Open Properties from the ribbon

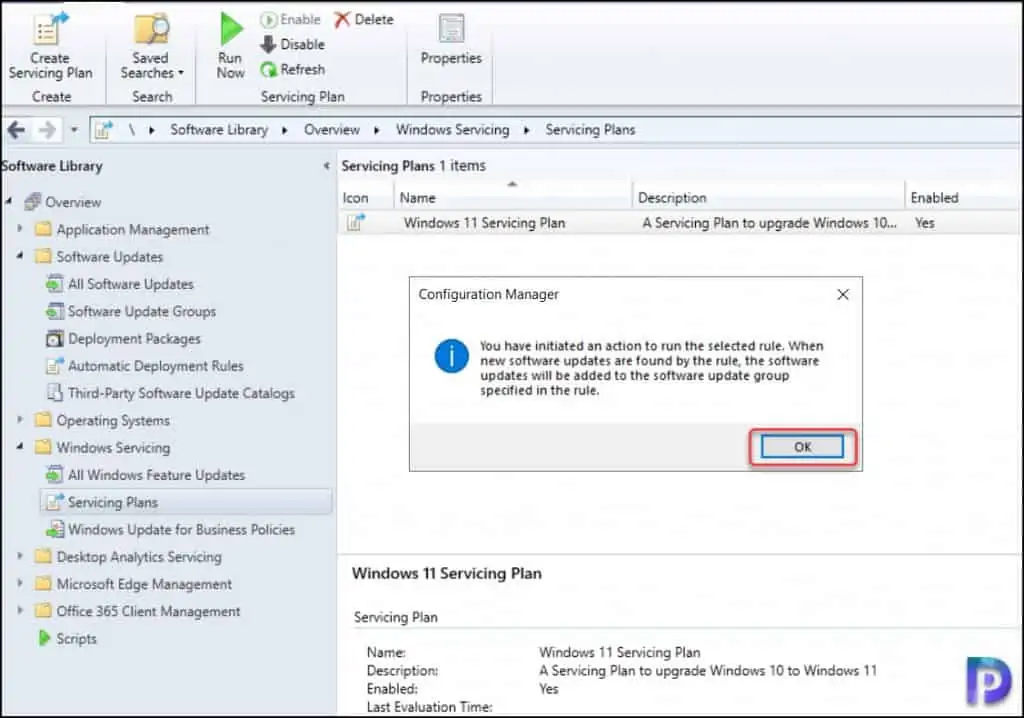[451, 39]
